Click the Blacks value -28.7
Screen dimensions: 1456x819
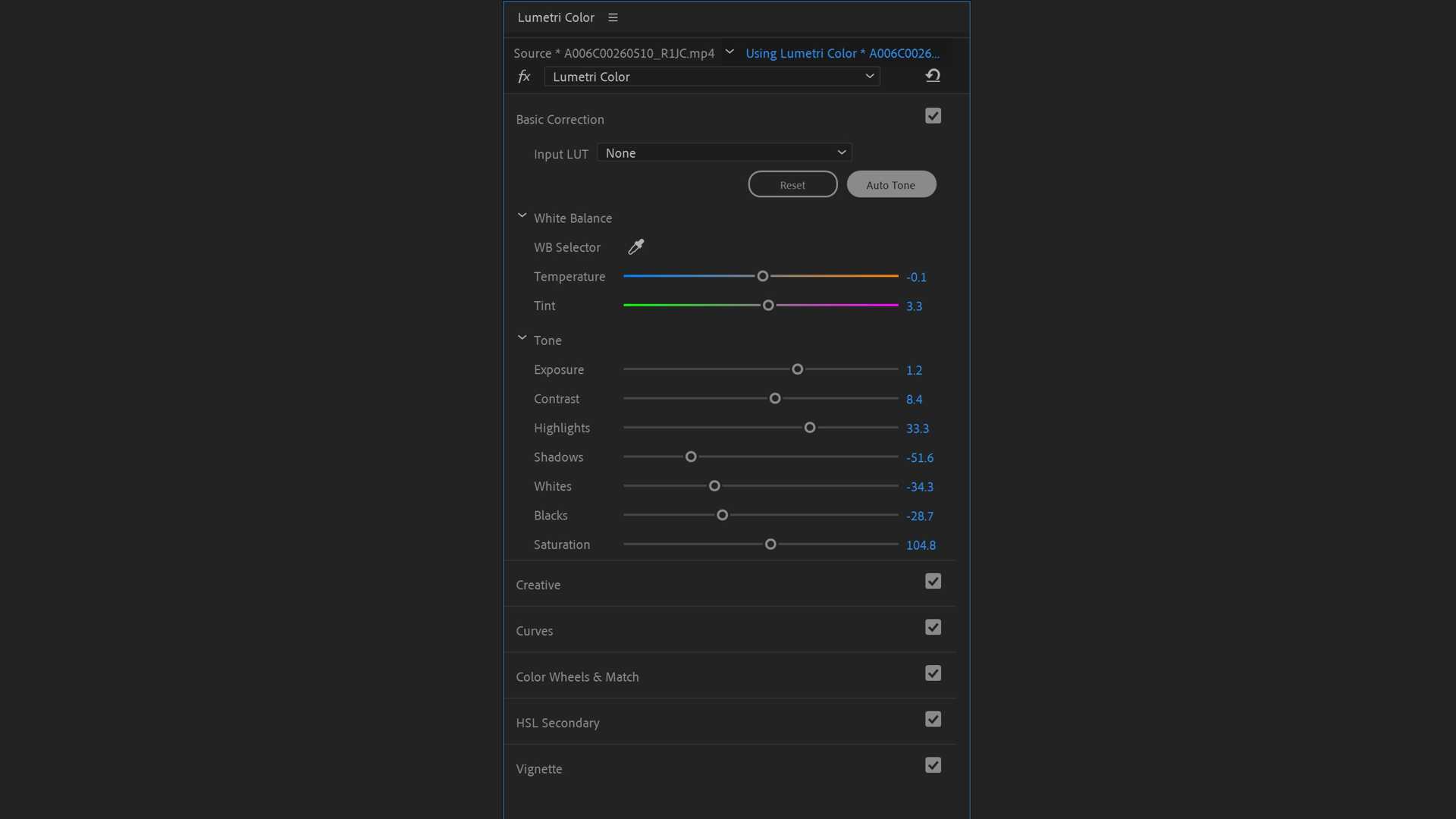tap(920, 516)
